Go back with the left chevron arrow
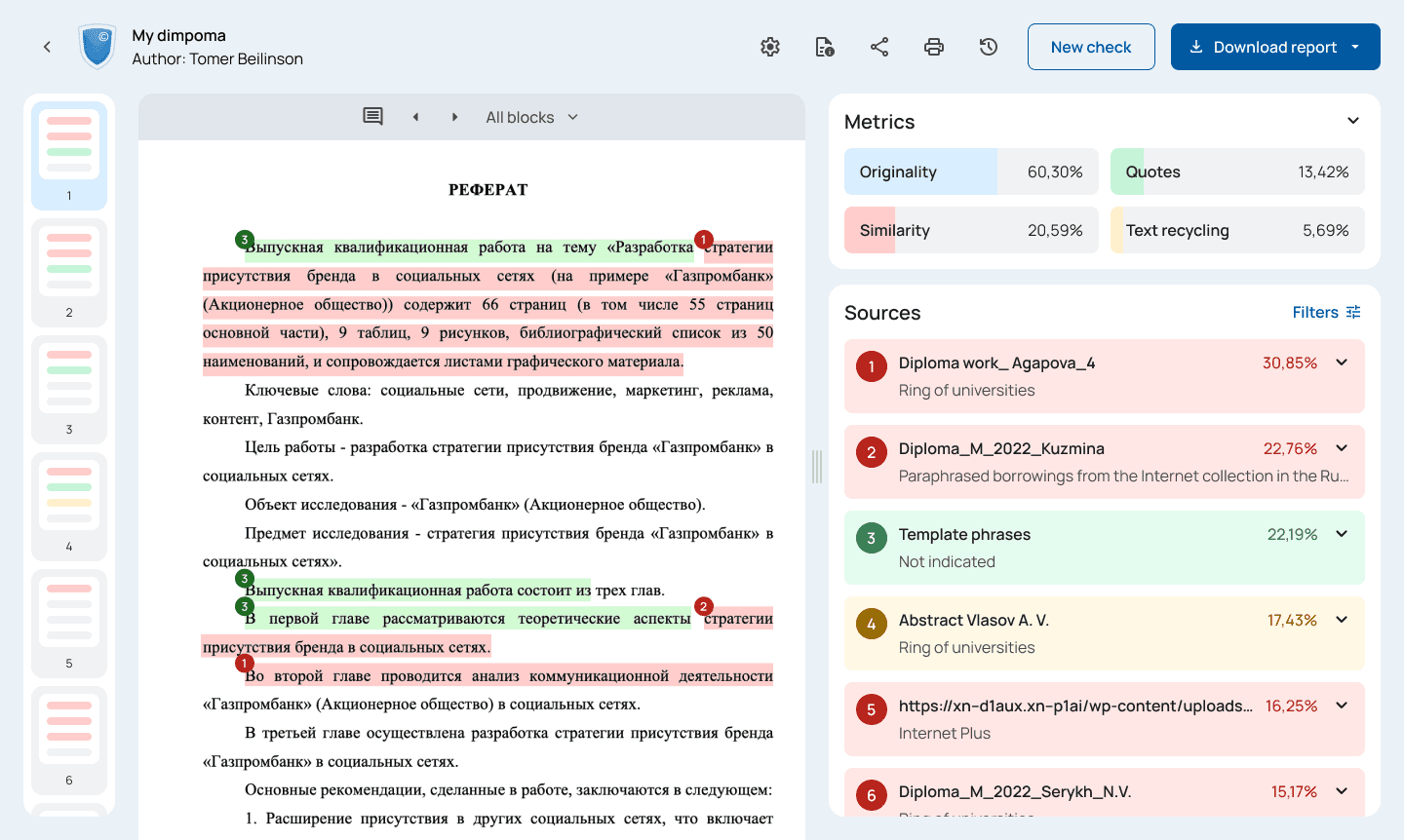1404x840 pixels. tap(47, 47)
